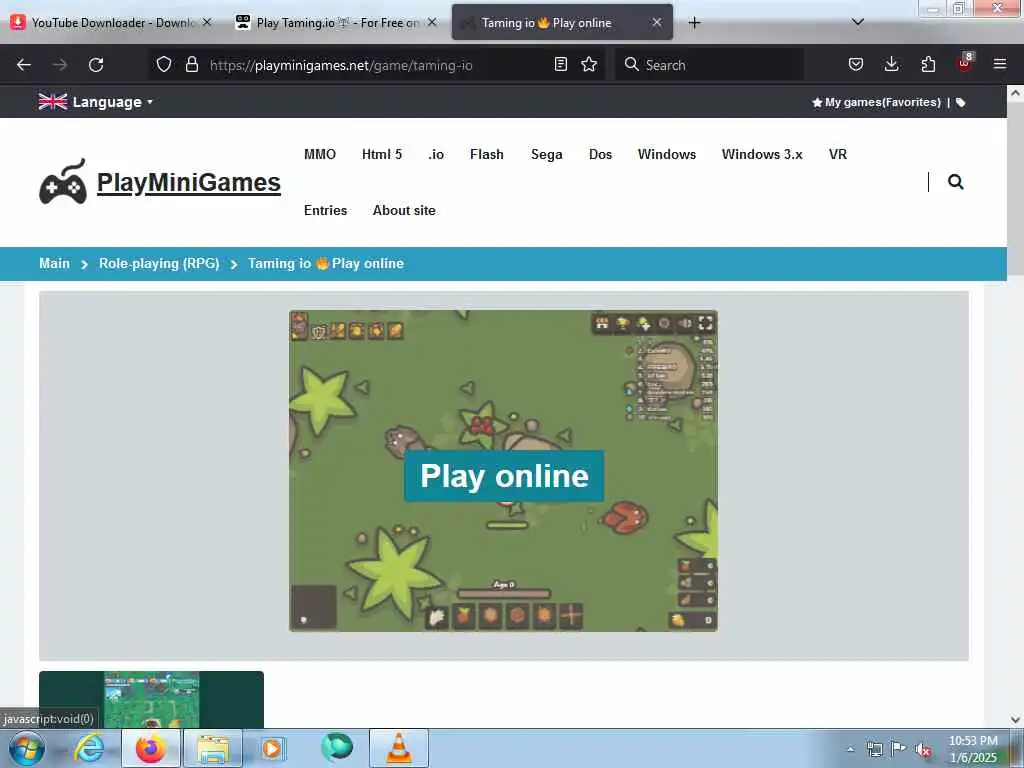This screenshot has width=1024, height=768.
Task: Show hidden system tray icons
Action: point(850,749)
